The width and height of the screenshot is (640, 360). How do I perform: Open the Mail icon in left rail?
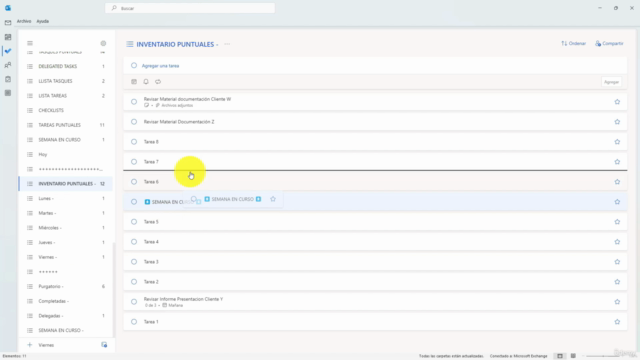[x=8, y=23]
